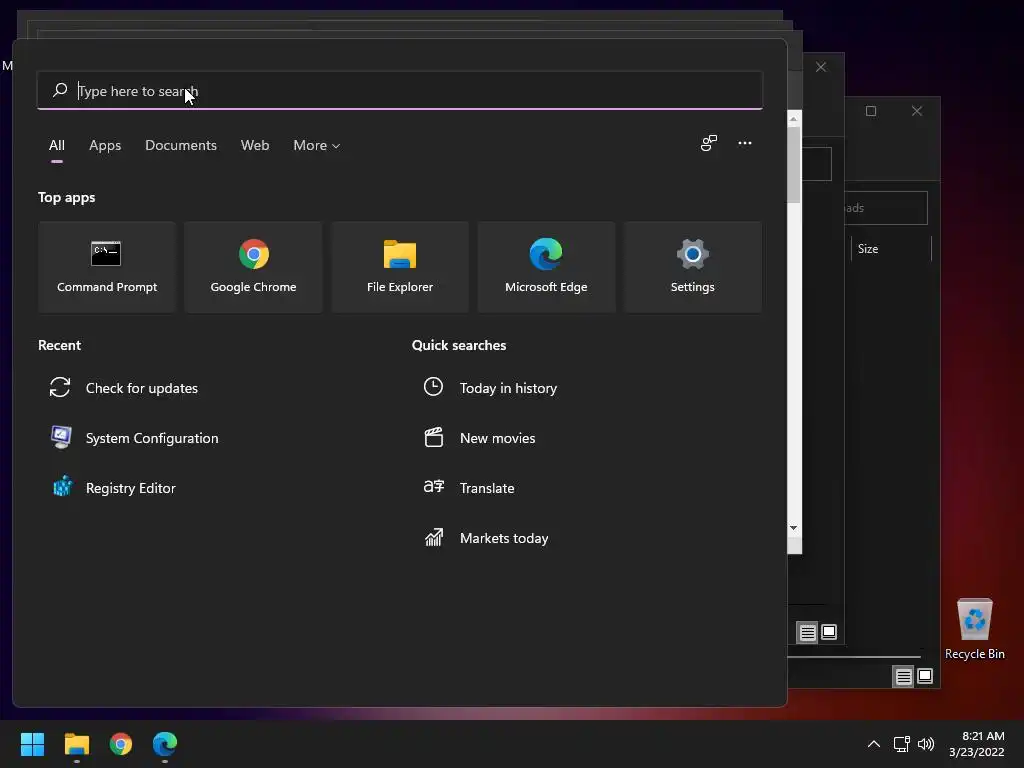
Task: Open Google Chrome from the taskbar
Action: tap(121, 744)
